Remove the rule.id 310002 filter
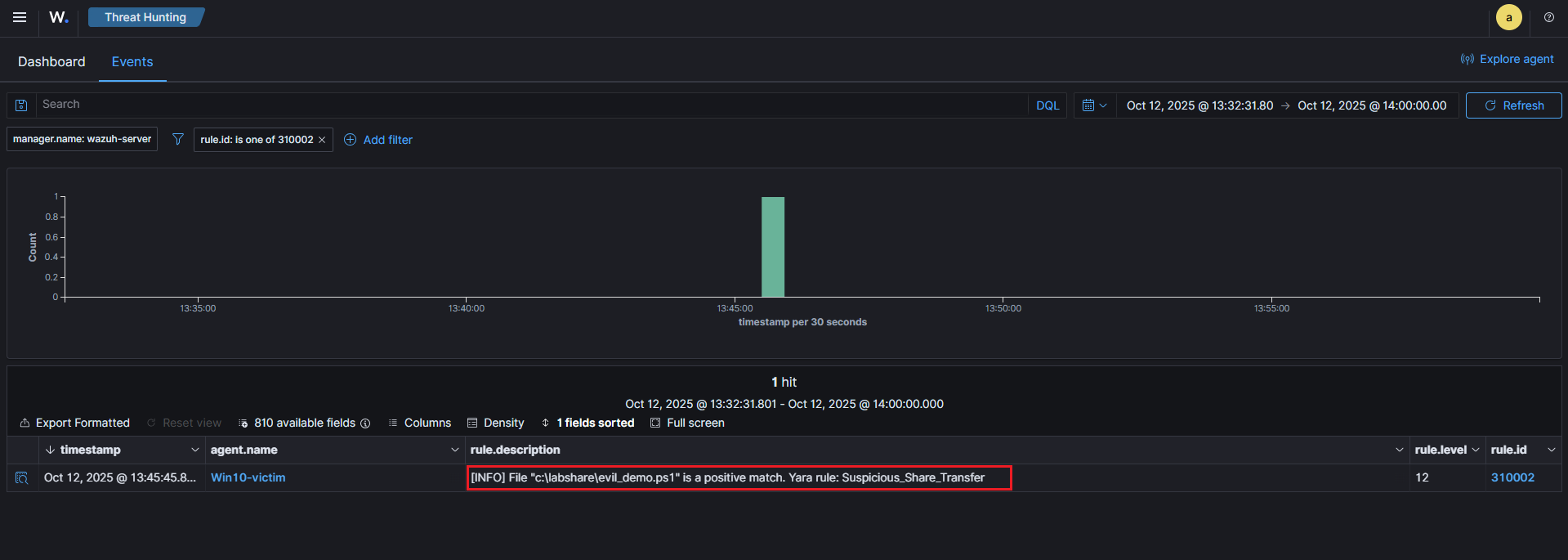1568x560 pixels. pyautogui.click(x=322, y=140)
